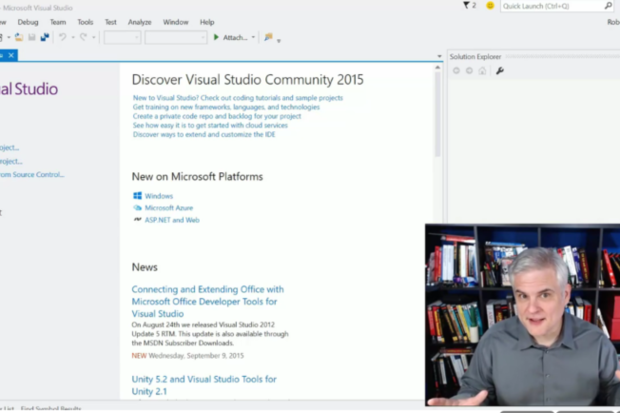Screen dimensions: 620x413
Task: Open 'New to Visual Studio?' tutorials link
Action: click(x=238, y=98)
